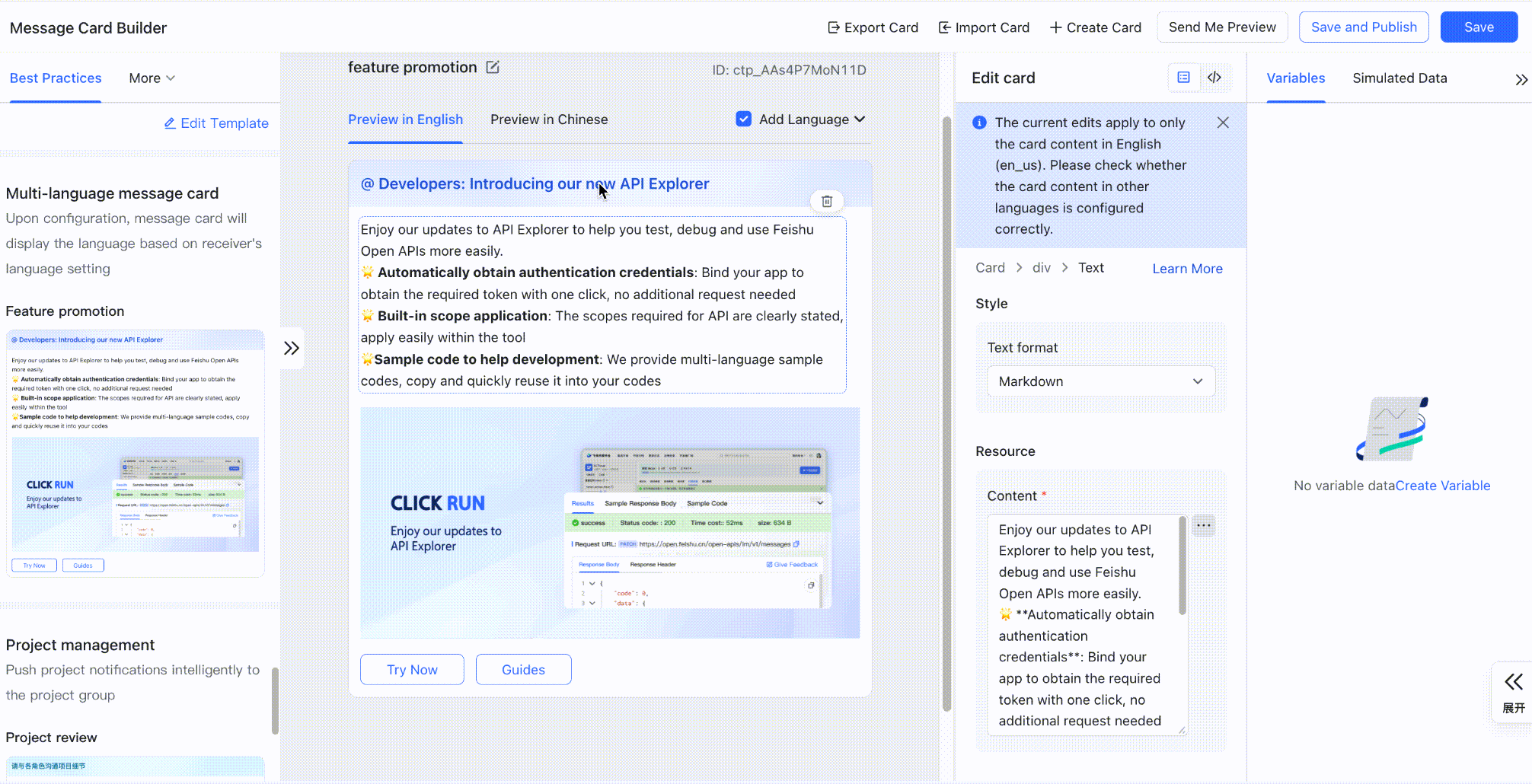1532x784 pixels.
Task: Click the Create Variable link
Action: [x=1442, y=486]
